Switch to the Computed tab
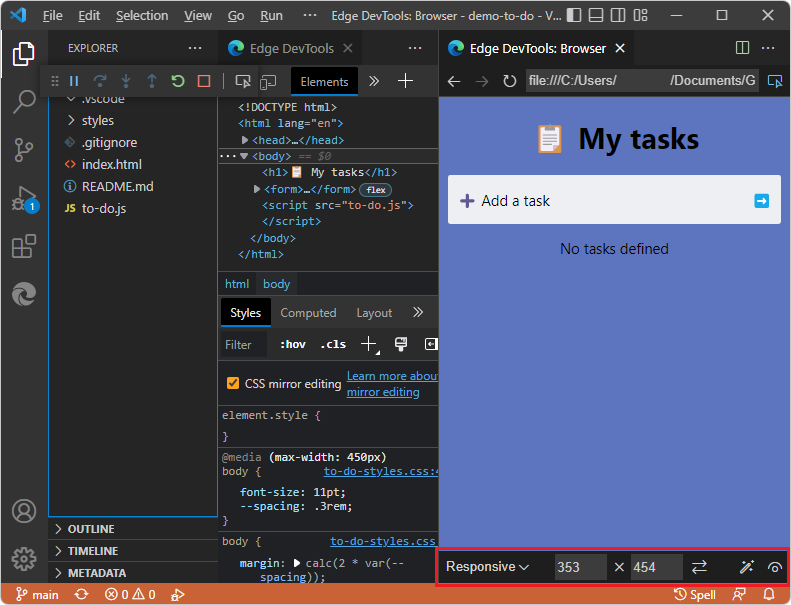The width and height of the screenshot is (791, 605). pyautogui.click(x=308, y=313)
